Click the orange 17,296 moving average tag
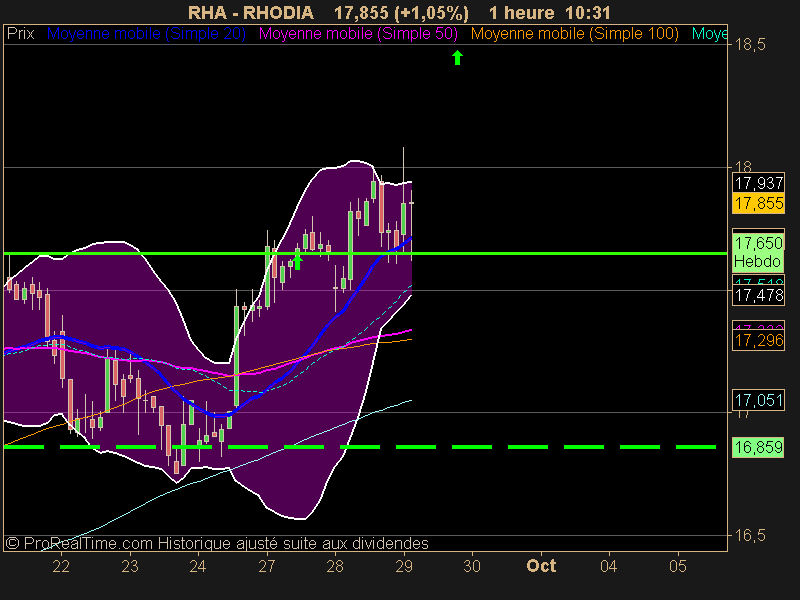The height and width of the screenshot is (600, 800). (x=759, y=340)
